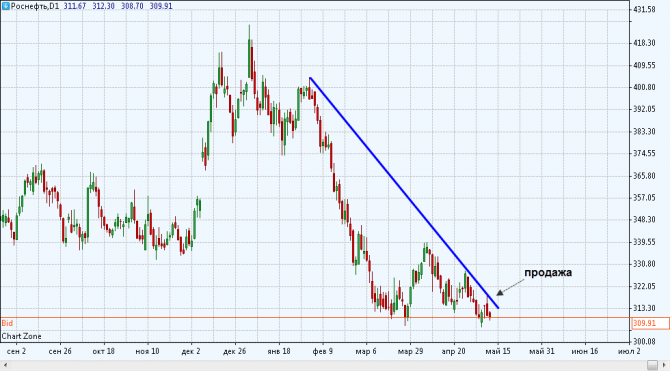Click the high value 312.30

[x=103, y=6]
